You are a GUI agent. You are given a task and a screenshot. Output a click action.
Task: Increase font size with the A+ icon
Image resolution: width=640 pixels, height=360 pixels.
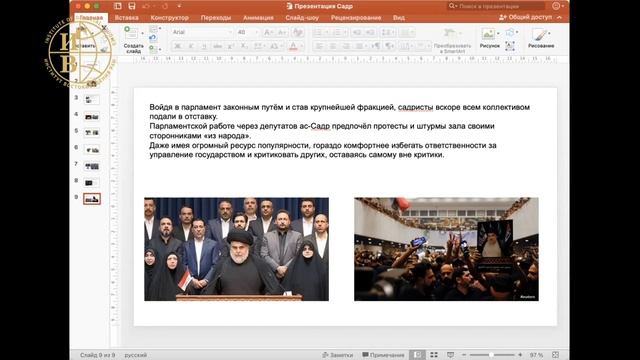[x=269, y=32]
